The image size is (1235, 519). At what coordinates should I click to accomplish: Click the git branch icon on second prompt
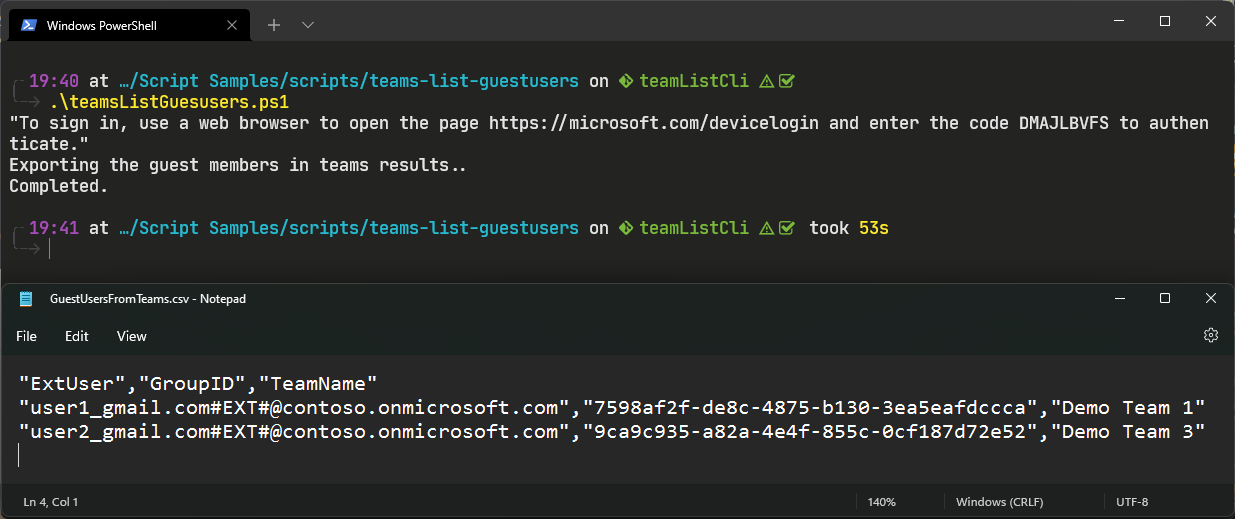[626, 228]
